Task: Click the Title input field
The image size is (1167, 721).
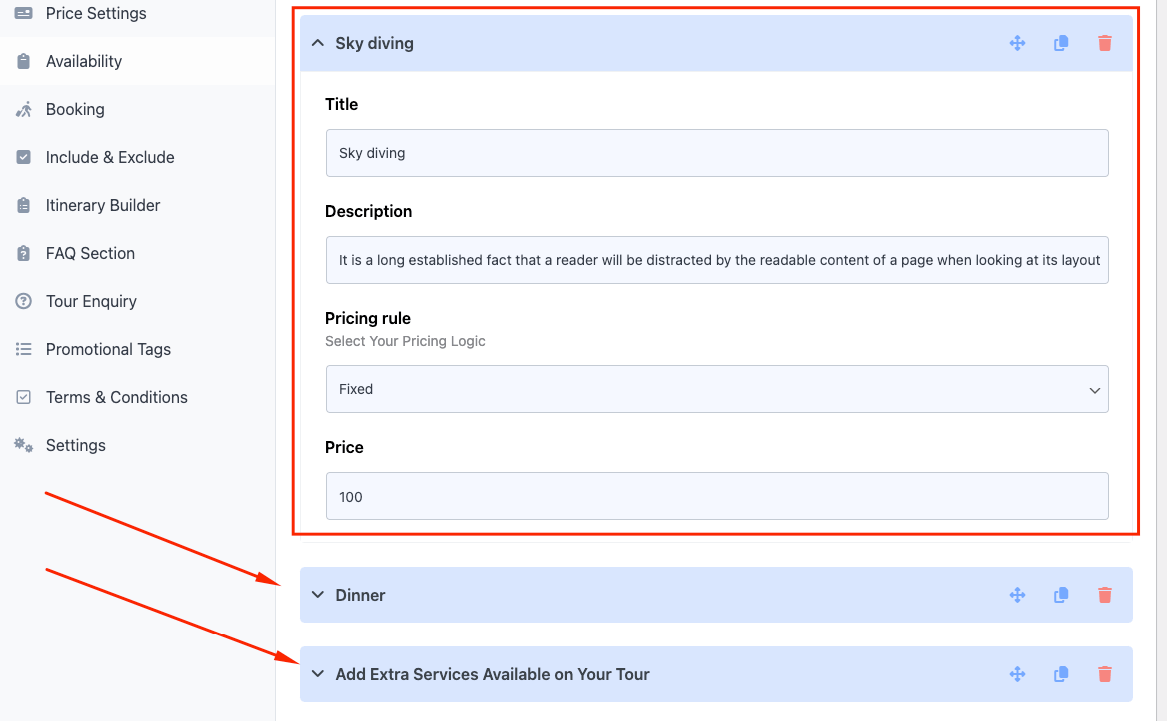Action: tap(717, 153)
